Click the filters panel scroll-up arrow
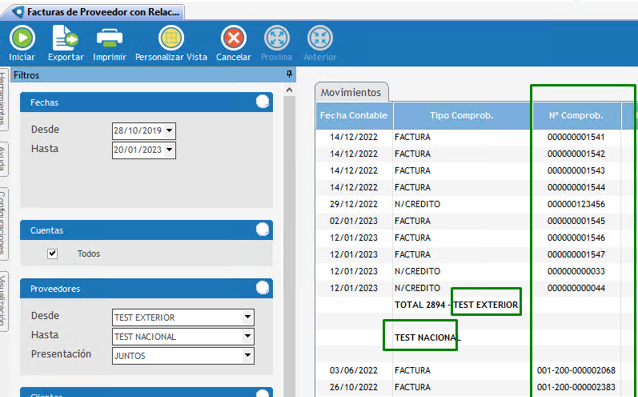The width and height of the screenshot is (638, 397). (x=289, y=90)
